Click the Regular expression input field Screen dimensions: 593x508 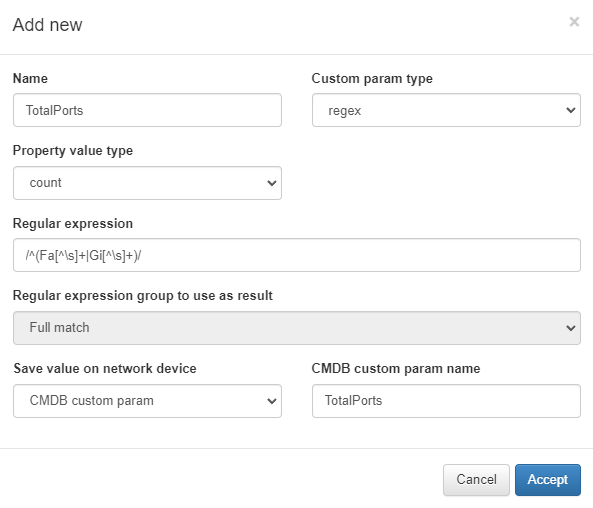(297, 255)
